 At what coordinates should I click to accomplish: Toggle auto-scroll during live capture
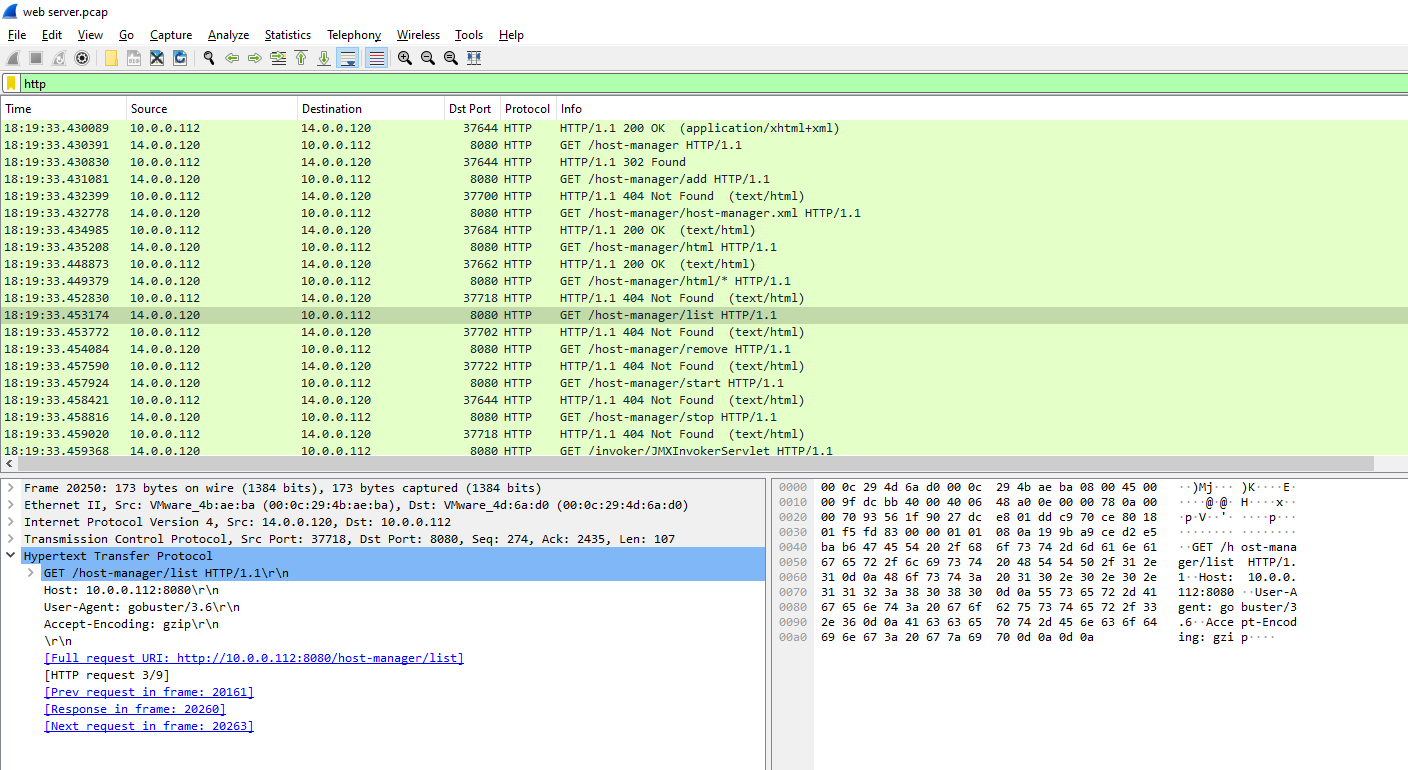coord(347,58)
